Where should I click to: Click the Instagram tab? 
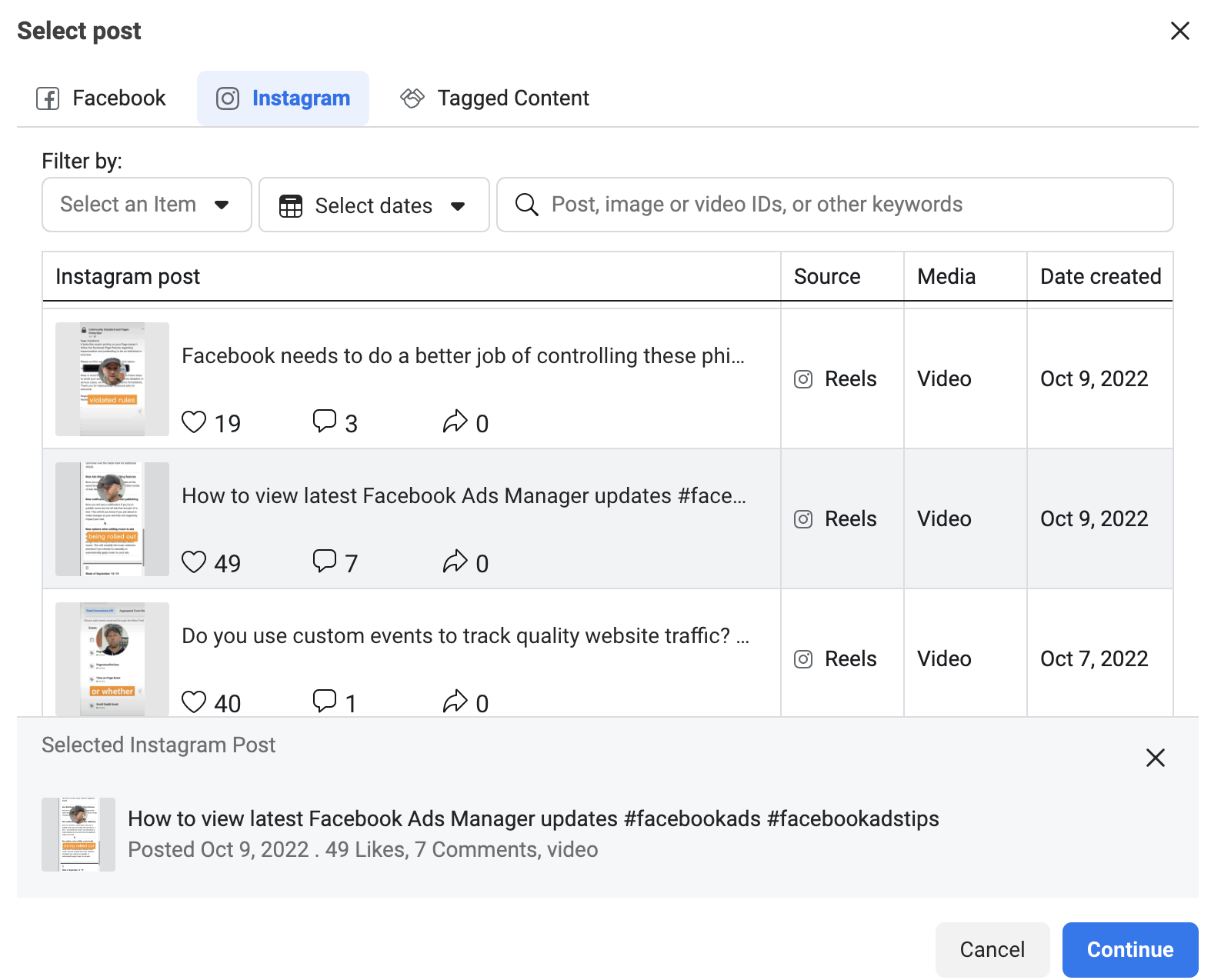coord(283,98)
